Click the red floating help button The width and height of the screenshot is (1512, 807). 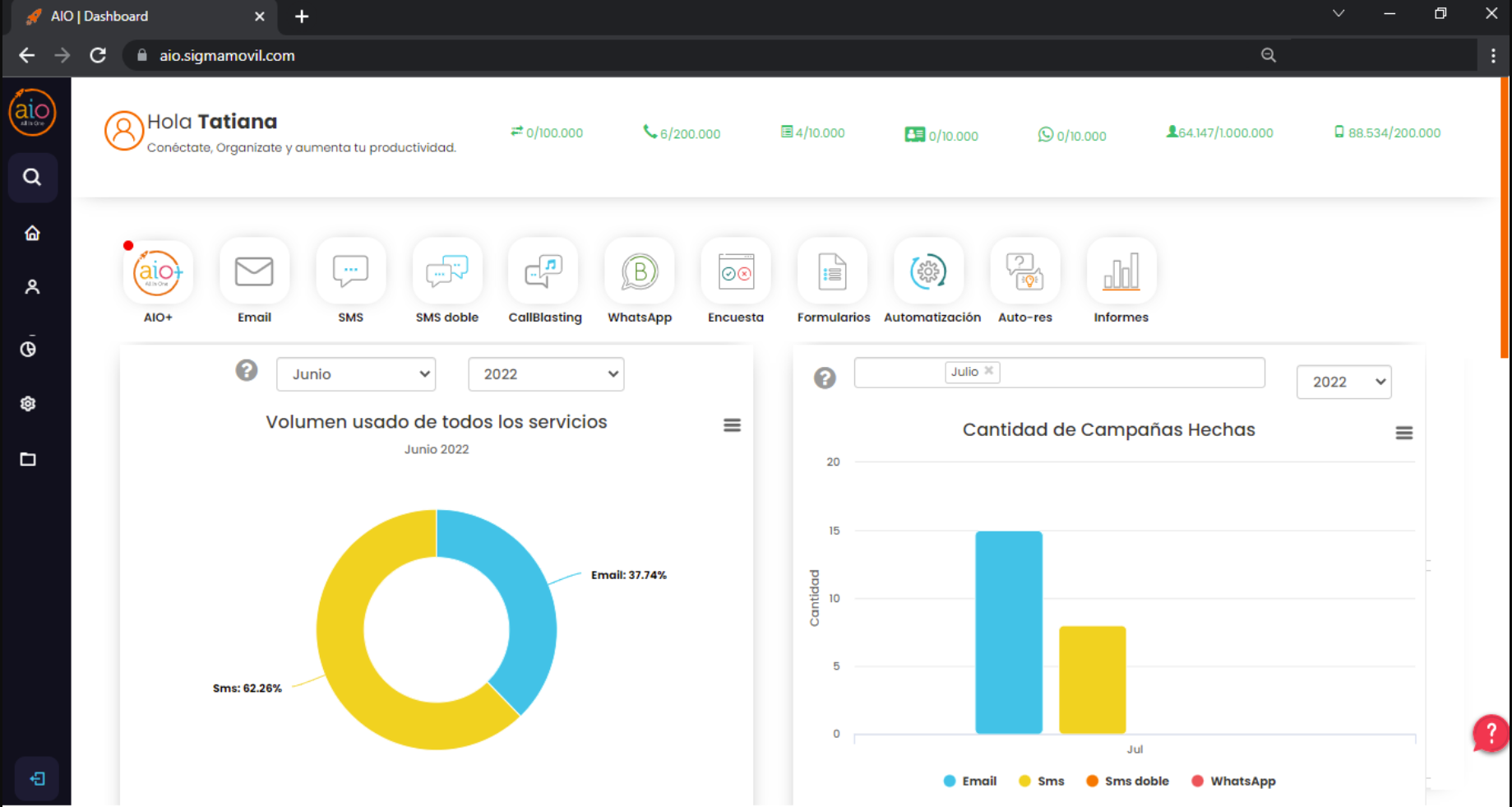(1488, 734)
